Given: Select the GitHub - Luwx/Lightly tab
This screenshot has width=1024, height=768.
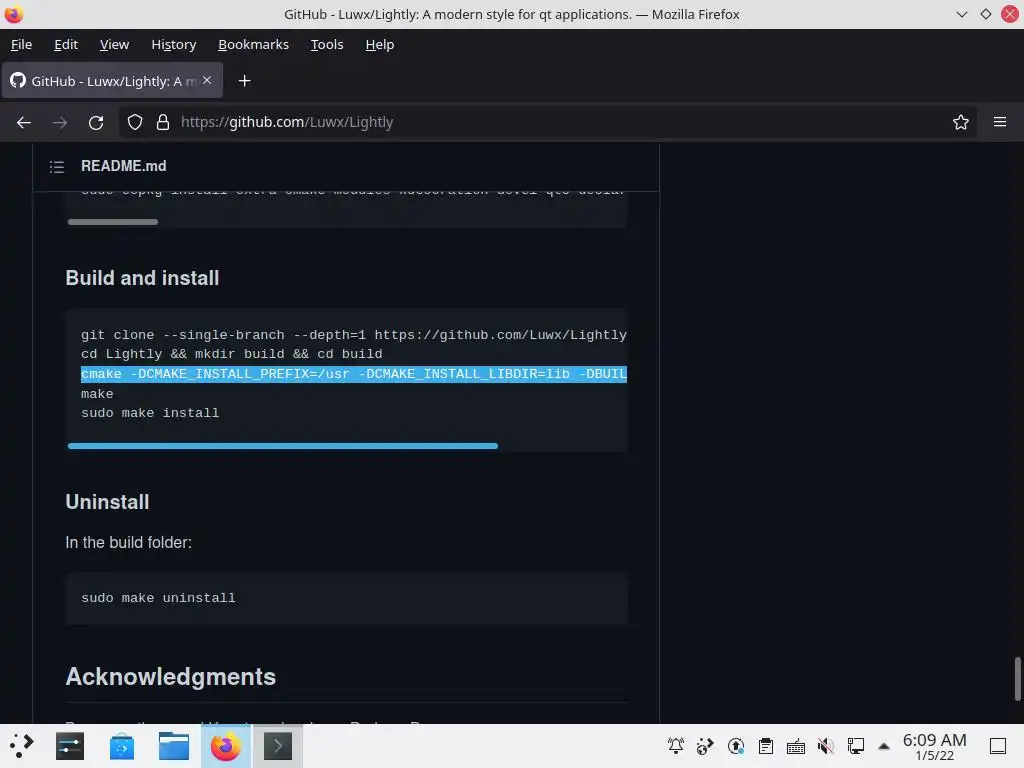Looking at the screenshot, I should tap(112, 81).
